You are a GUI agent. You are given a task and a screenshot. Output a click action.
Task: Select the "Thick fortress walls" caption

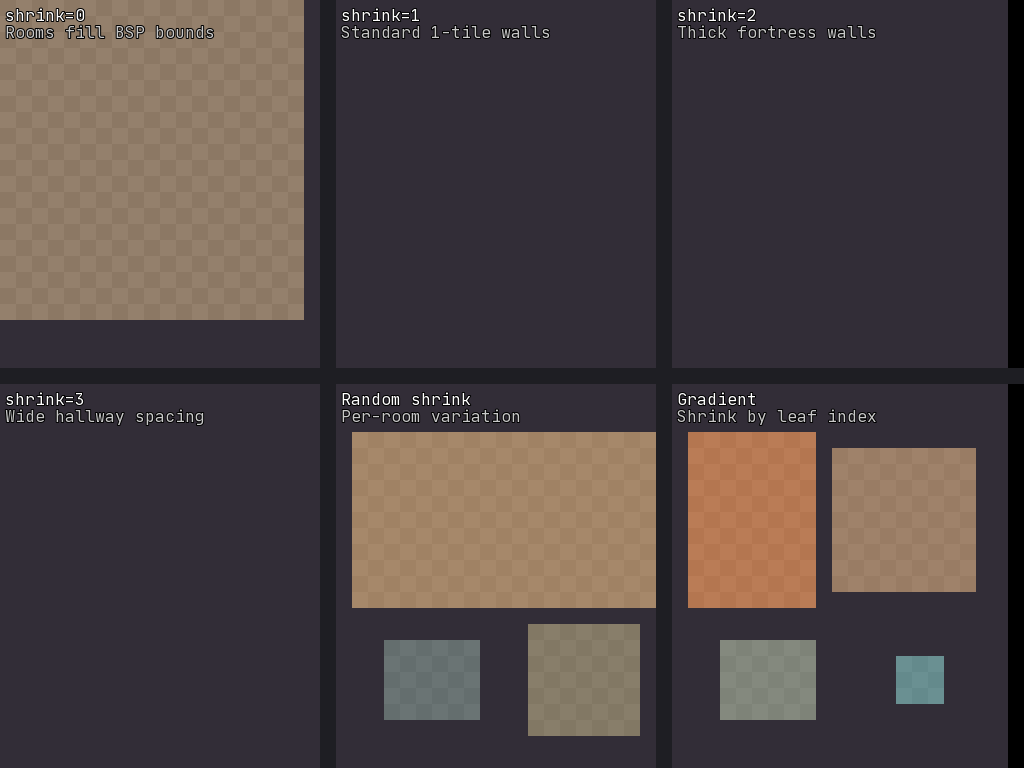[x=776, y=33]
